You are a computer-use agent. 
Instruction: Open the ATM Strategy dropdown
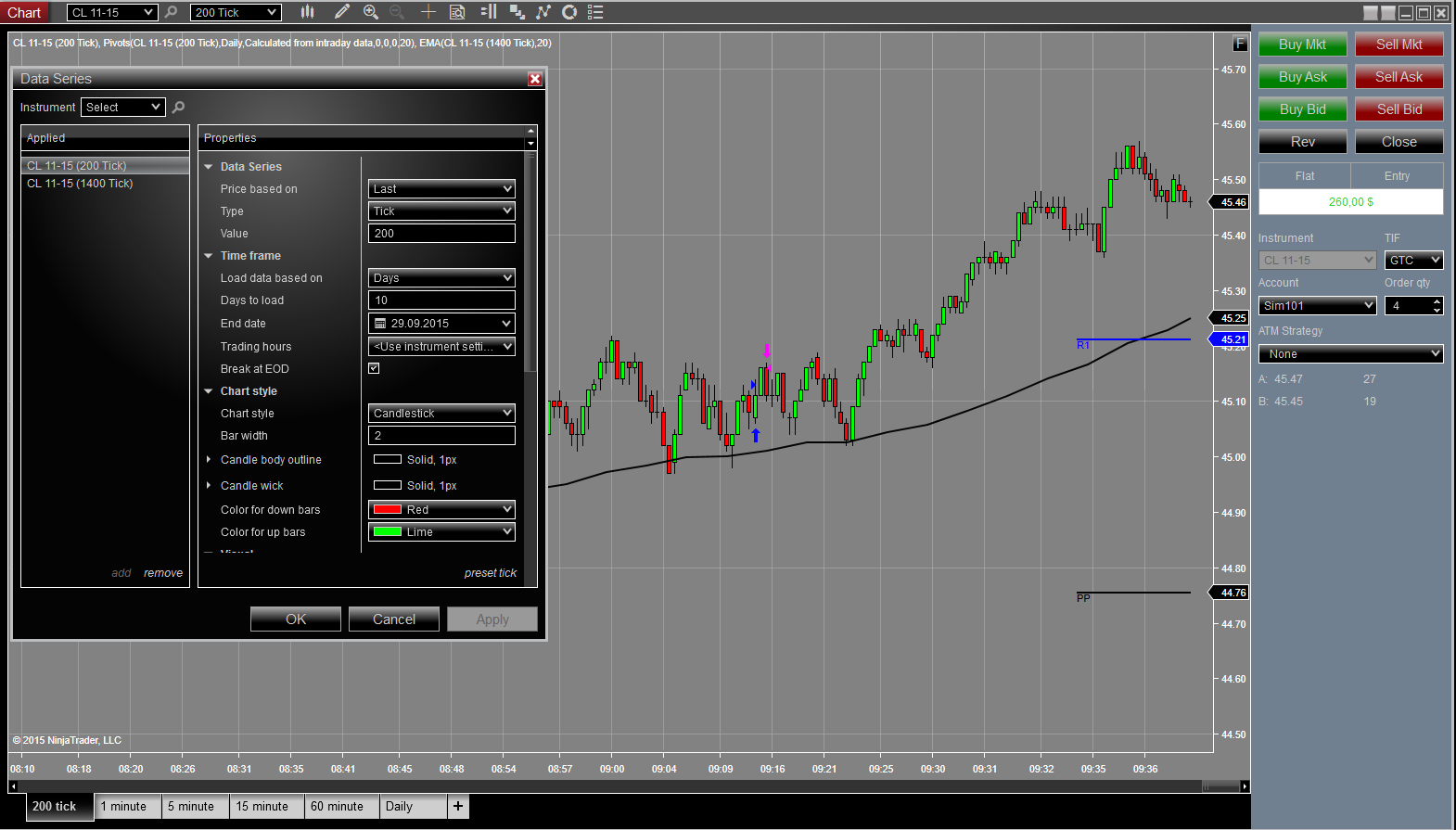pos(1351,354)
